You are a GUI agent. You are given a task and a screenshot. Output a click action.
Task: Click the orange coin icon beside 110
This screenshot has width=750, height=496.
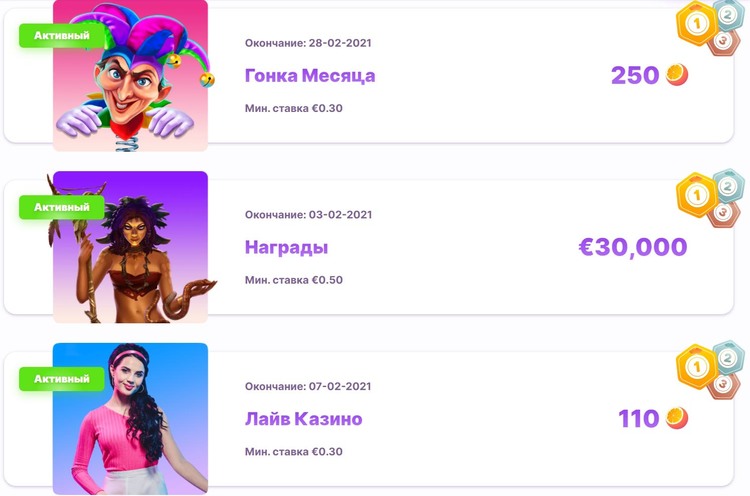(678, 418)
